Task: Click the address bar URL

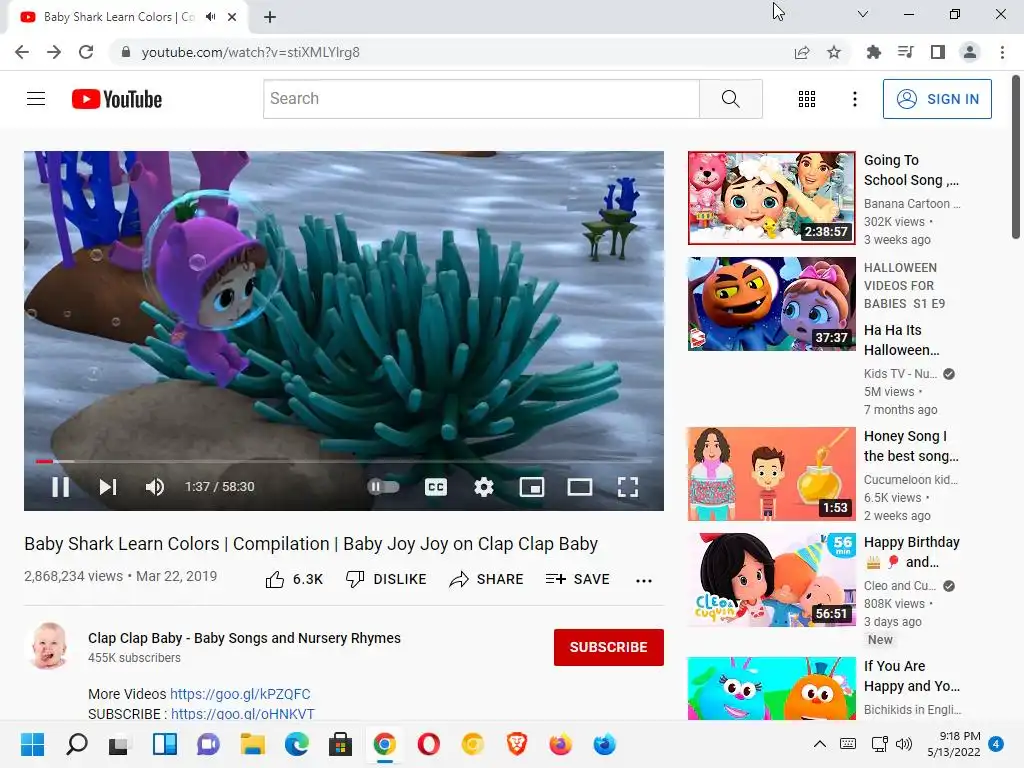Action: [x=250, y=52]
